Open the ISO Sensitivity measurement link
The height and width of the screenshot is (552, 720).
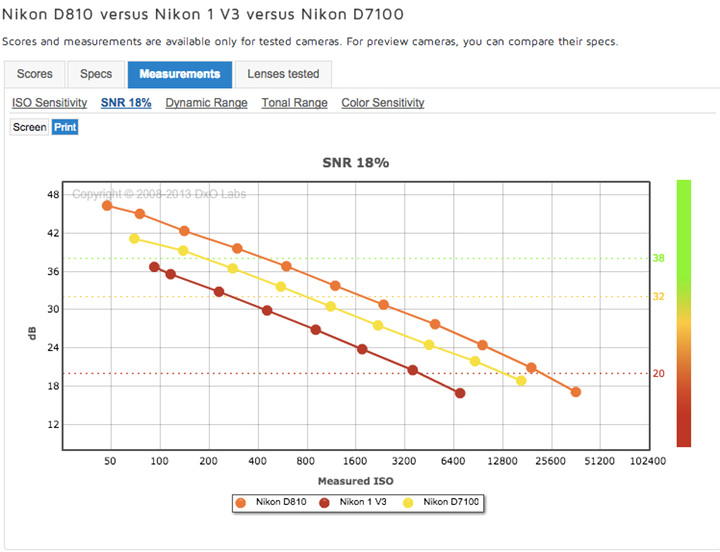49,103
